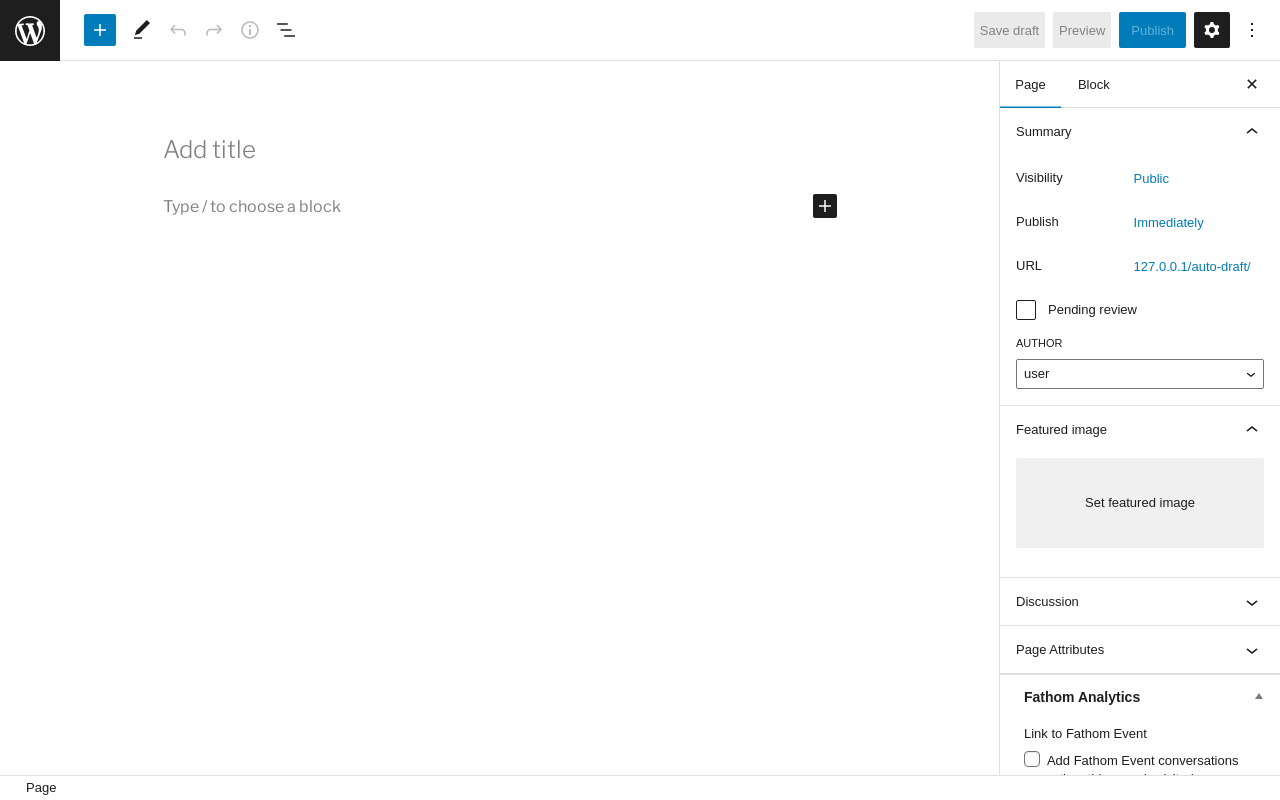The image size is (1280, 800).
Task: Open the List View outline
Action: (286, 30)
